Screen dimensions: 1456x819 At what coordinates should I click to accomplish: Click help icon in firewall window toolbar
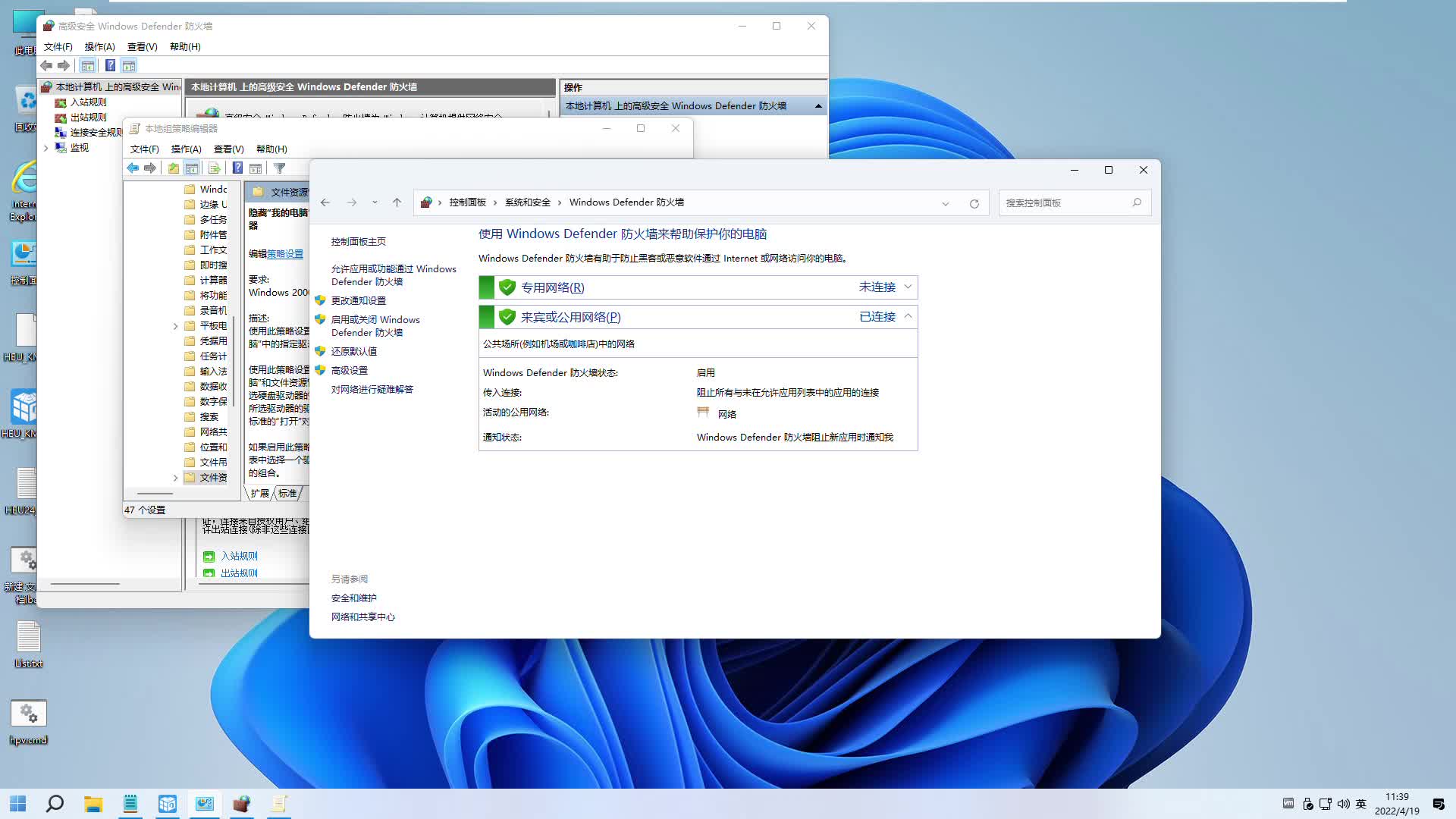110,66
